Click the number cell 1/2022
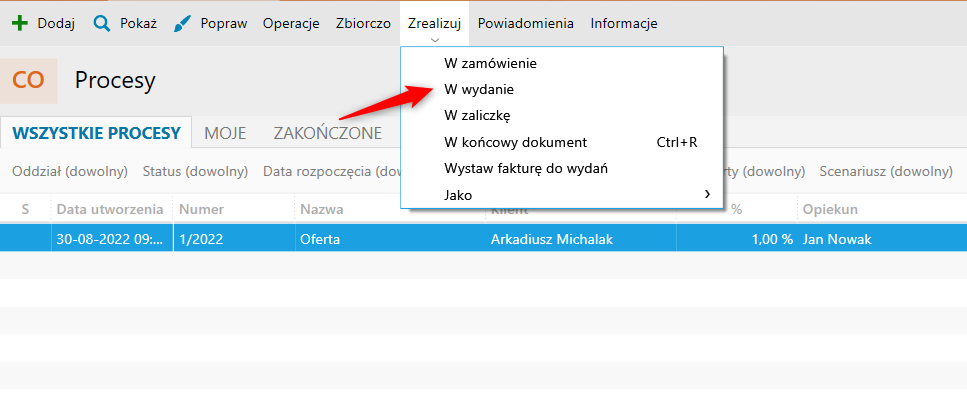967x397 pixels. point(234,239)
